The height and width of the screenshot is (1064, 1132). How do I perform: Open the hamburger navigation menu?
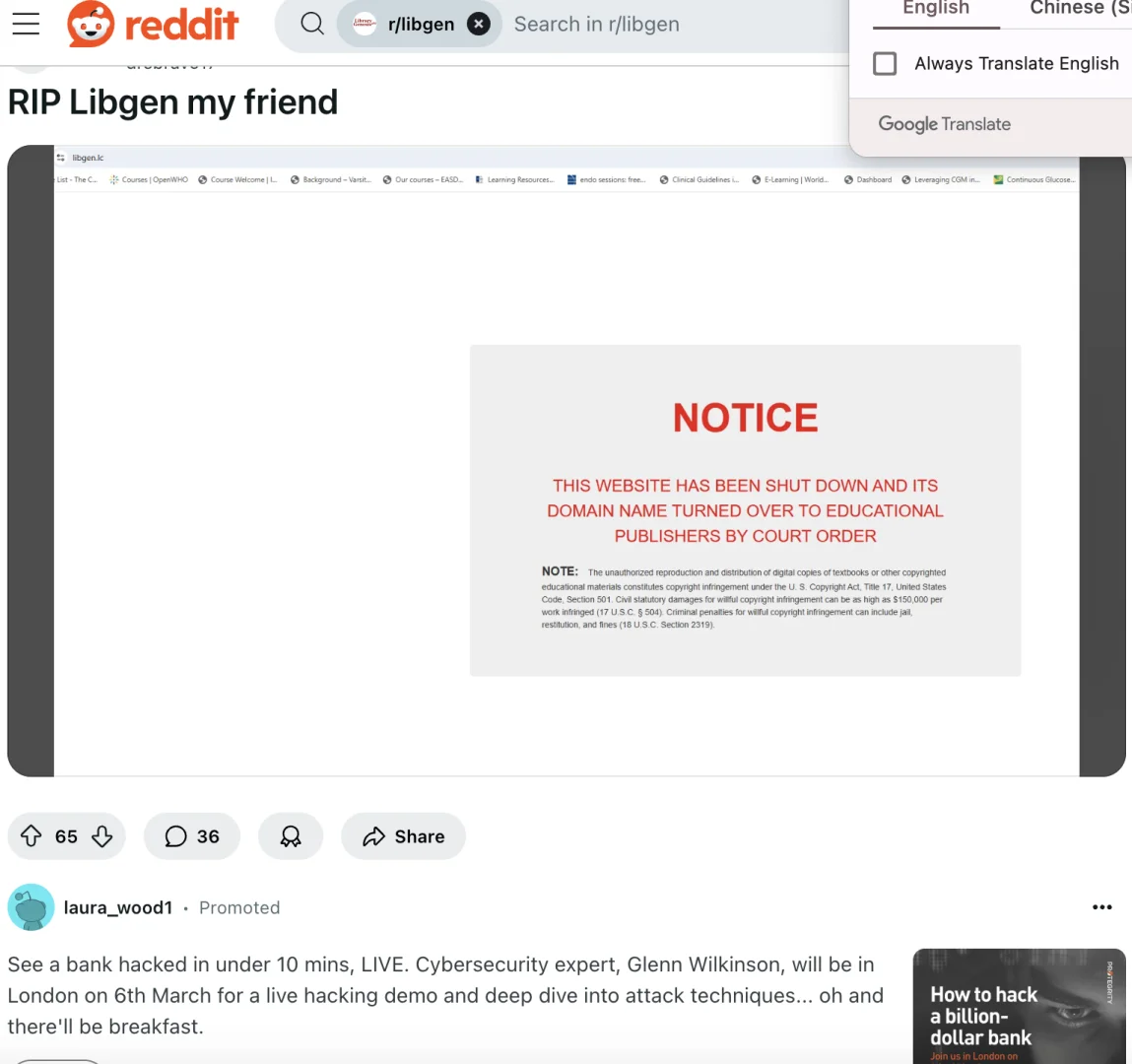(26, 24)
